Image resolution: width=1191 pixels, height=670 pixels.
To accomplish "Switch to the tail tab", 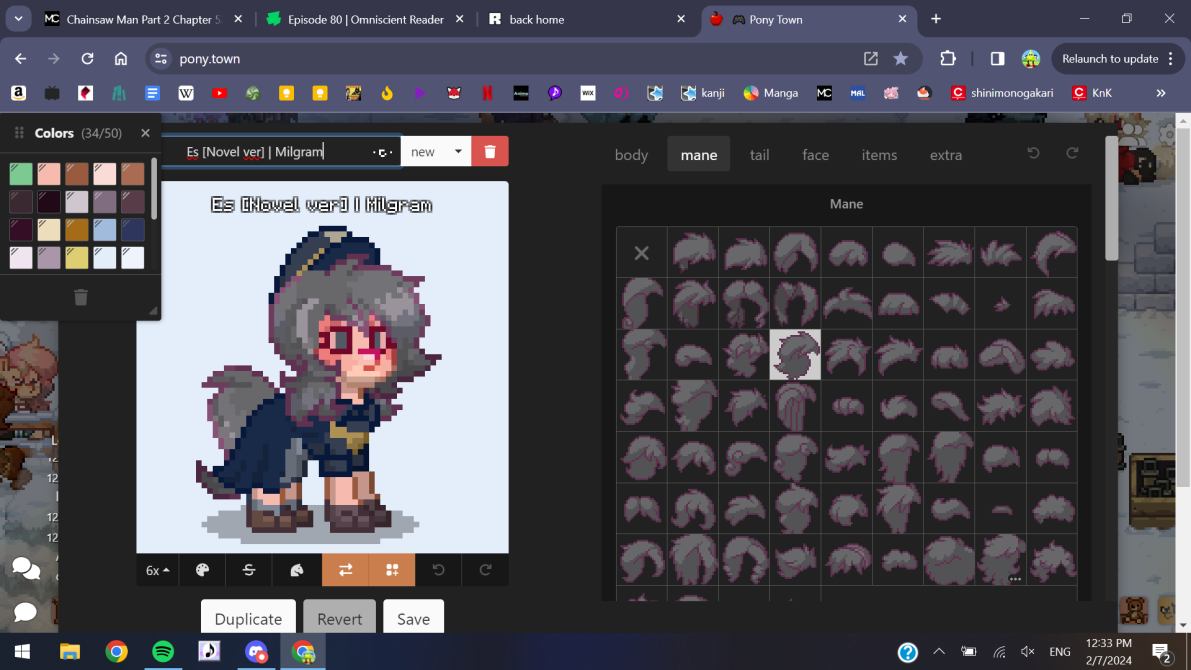I will click(x=760, y=155).
